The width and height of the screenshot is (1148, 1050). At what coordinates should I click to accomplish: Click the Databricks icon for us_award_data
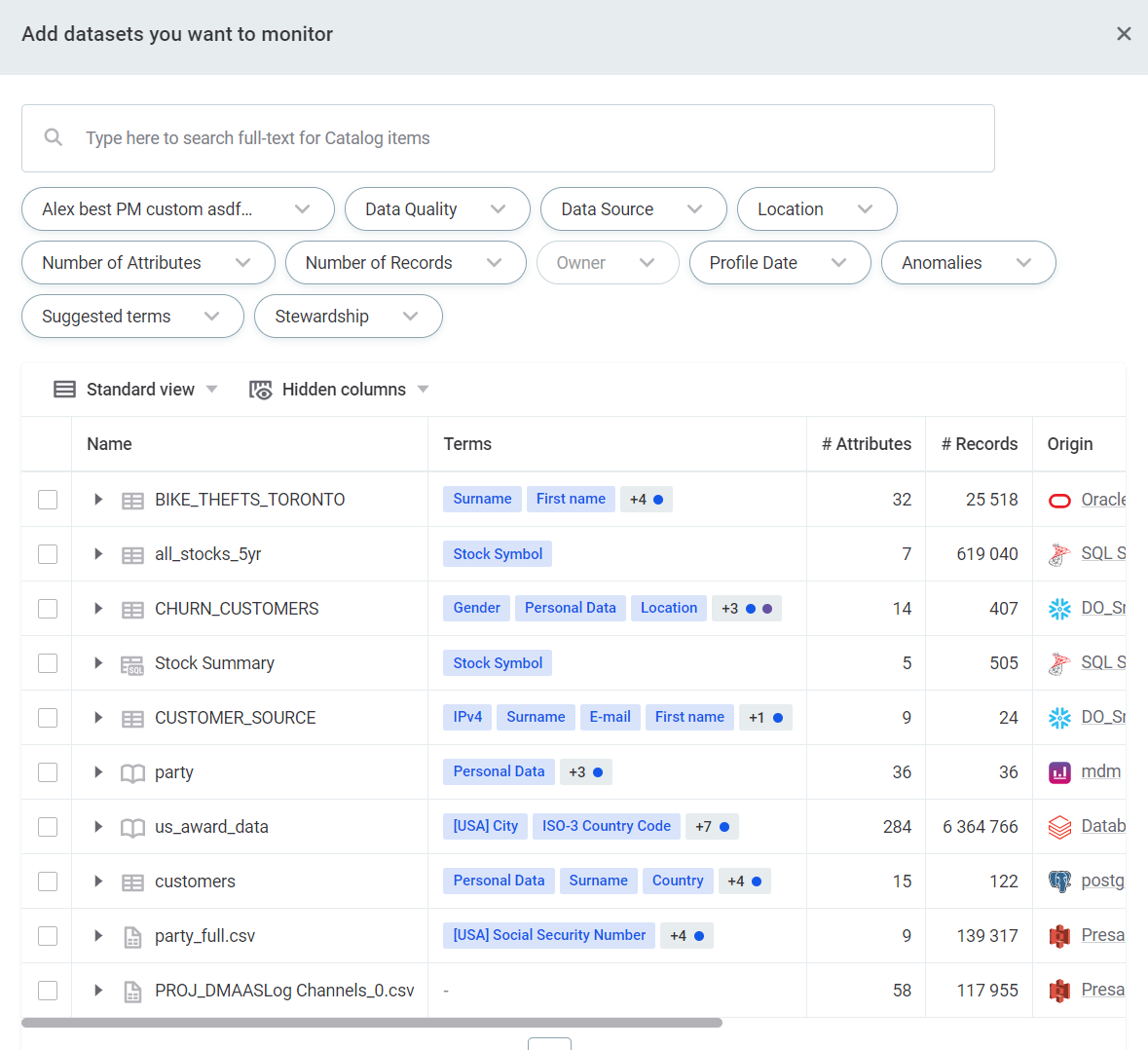coord(1059,827)
